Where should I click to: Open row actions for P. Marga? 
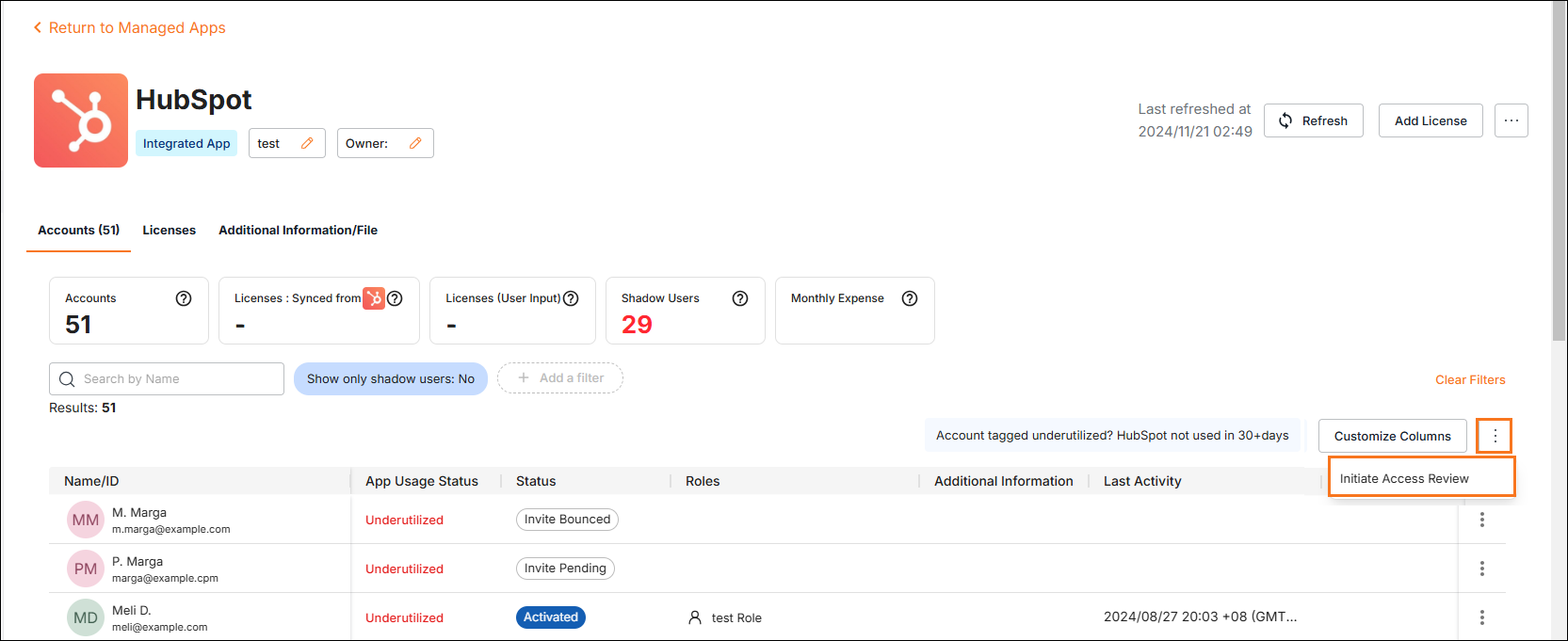click(1482, 569)
